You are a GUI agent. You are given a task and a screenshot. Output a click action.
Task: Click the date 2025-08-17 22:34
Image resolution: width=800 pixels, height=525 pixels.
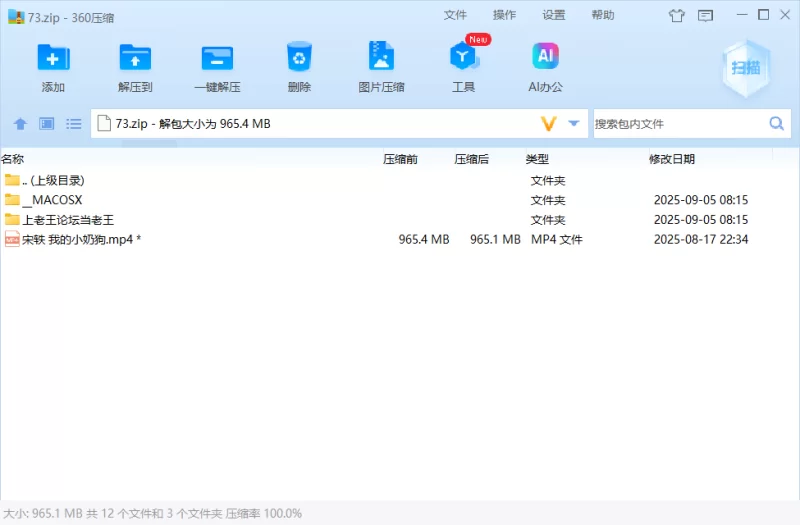701,239
